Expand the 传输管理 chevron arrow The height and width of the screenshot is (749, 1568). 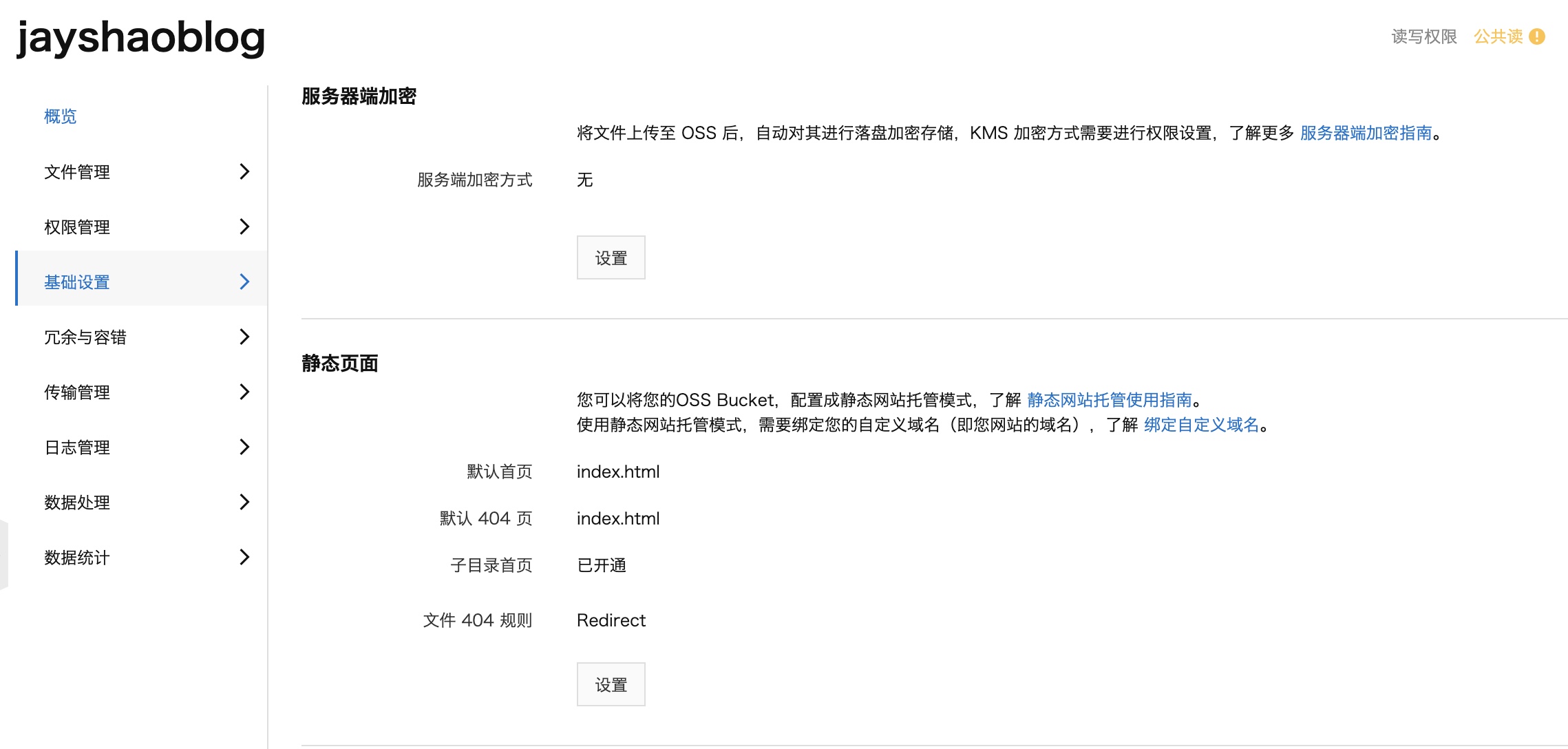244,392
